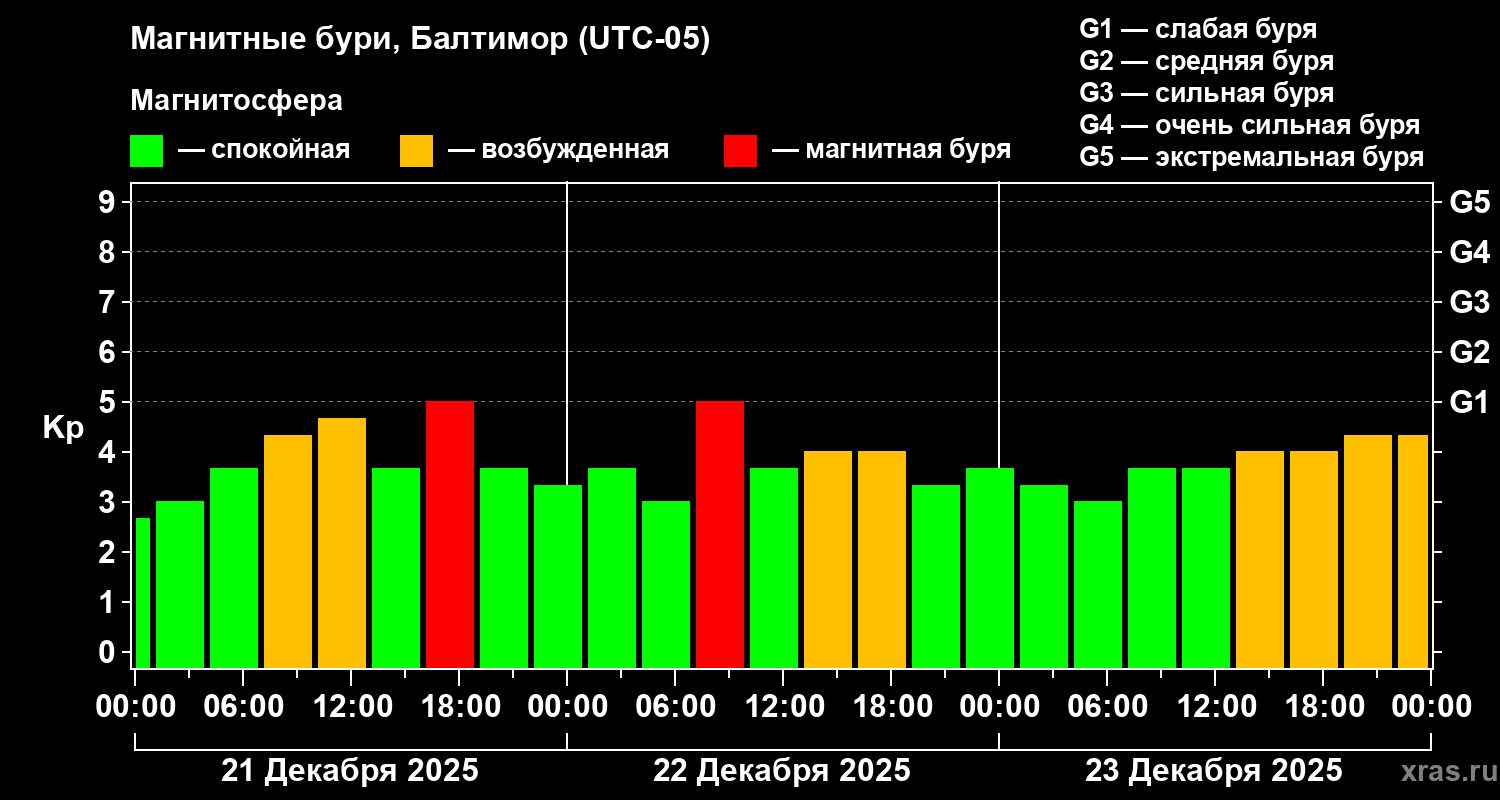Viewport: 1500px width, 800px height.
Task: Click the tallest yellow bar on 21 December
Action: (x=342, y=542)
